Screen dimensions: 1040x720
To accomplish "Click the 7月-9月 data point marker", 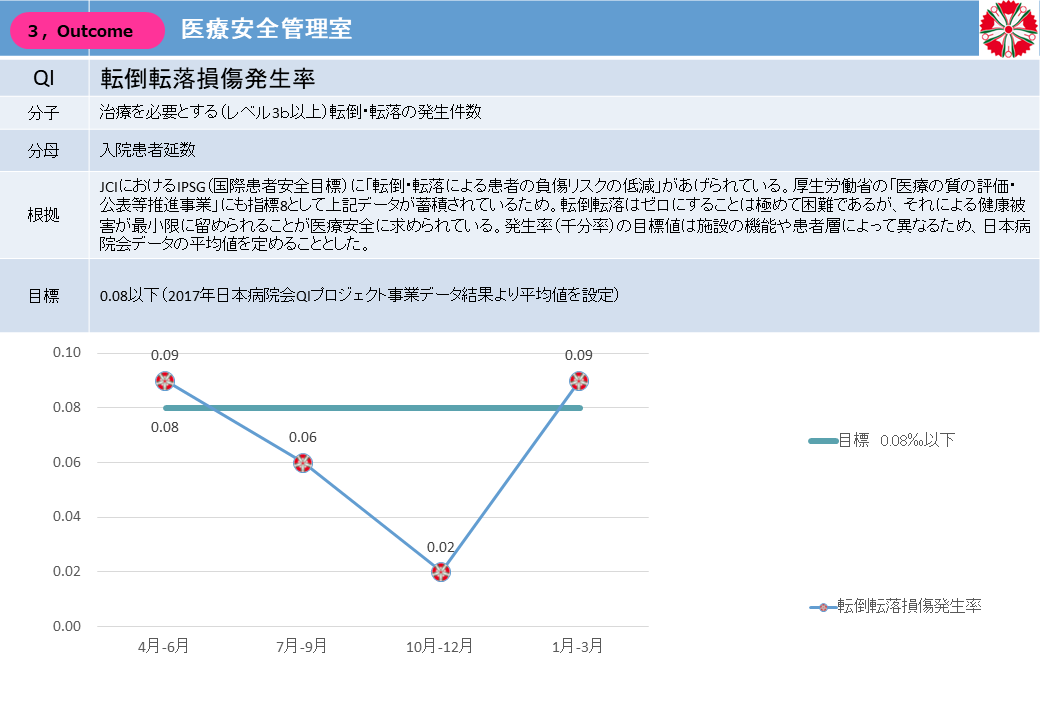I will [303, 463].
